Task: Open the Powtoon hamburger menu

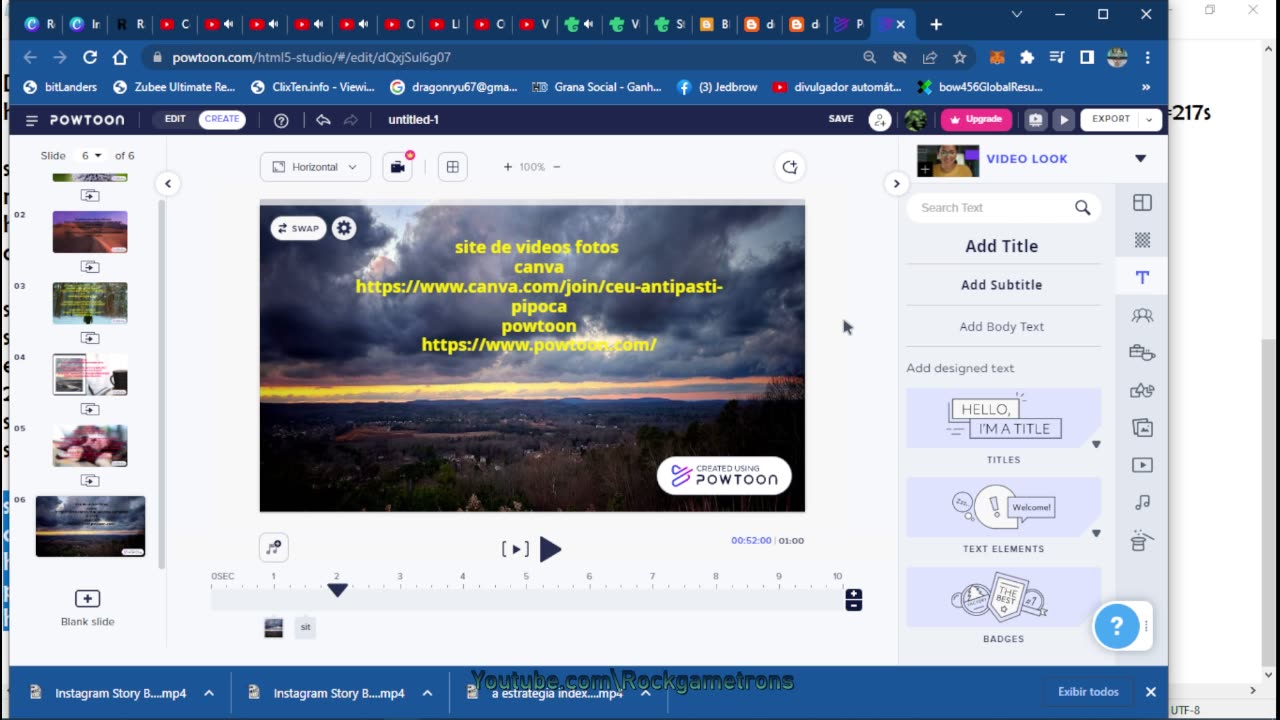Action: 31,120
